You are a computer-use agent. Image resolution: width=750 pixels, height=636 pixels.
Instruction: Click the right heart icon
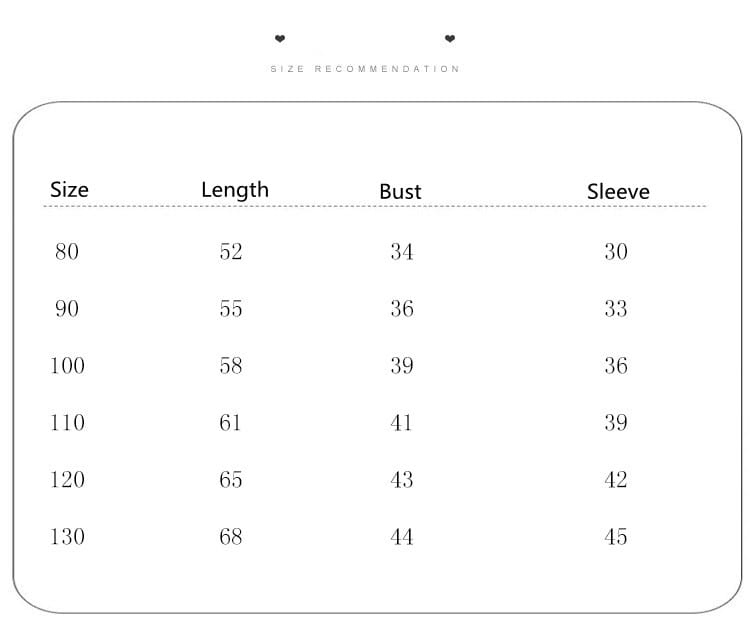[450, 39]
